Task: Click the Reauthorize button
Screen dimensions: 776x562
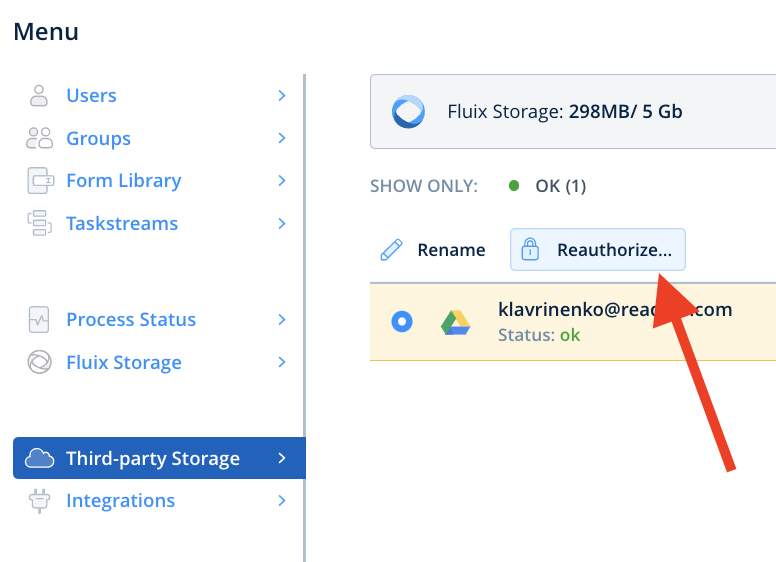Action: click(x=598, y=250)
